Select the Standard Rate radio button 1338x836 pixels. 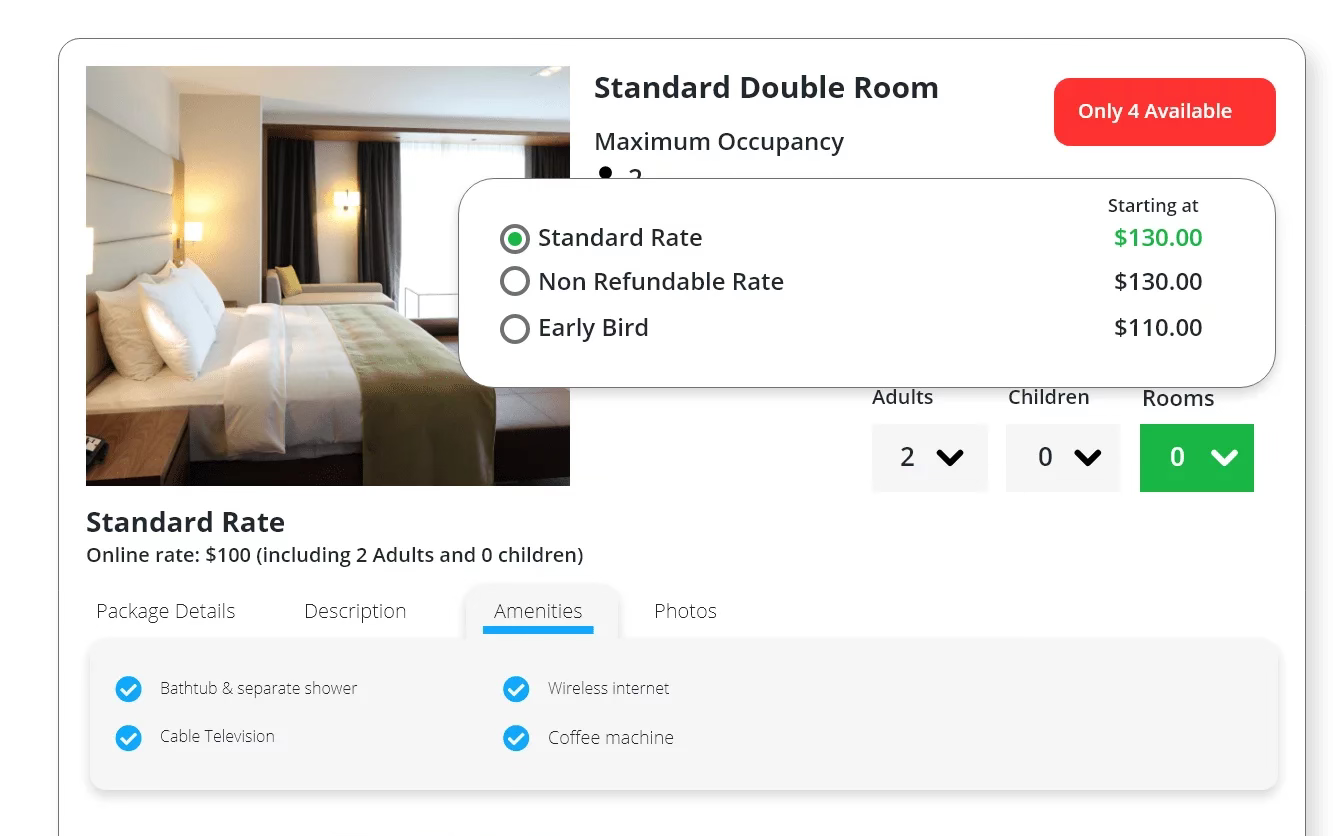pyautogui.click(x=514, y=239)
